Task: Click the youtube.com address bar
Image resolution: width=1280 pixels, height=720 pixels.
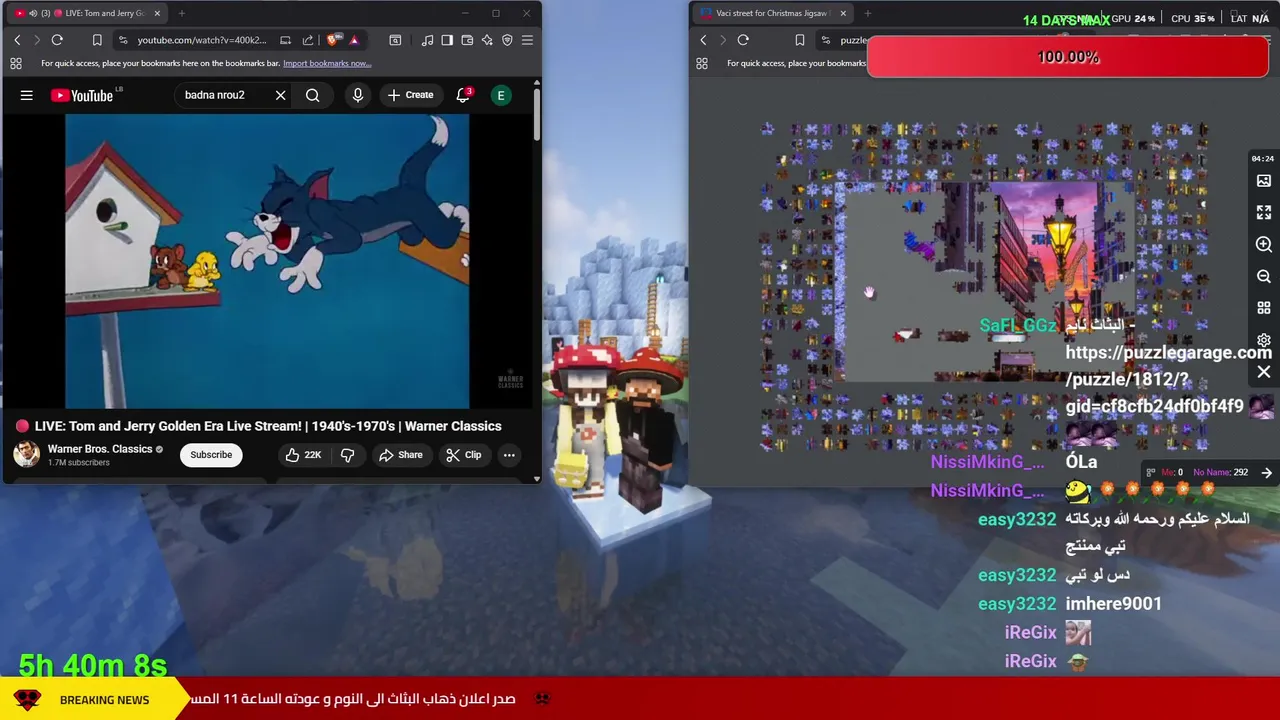Action: click(201, 40)
